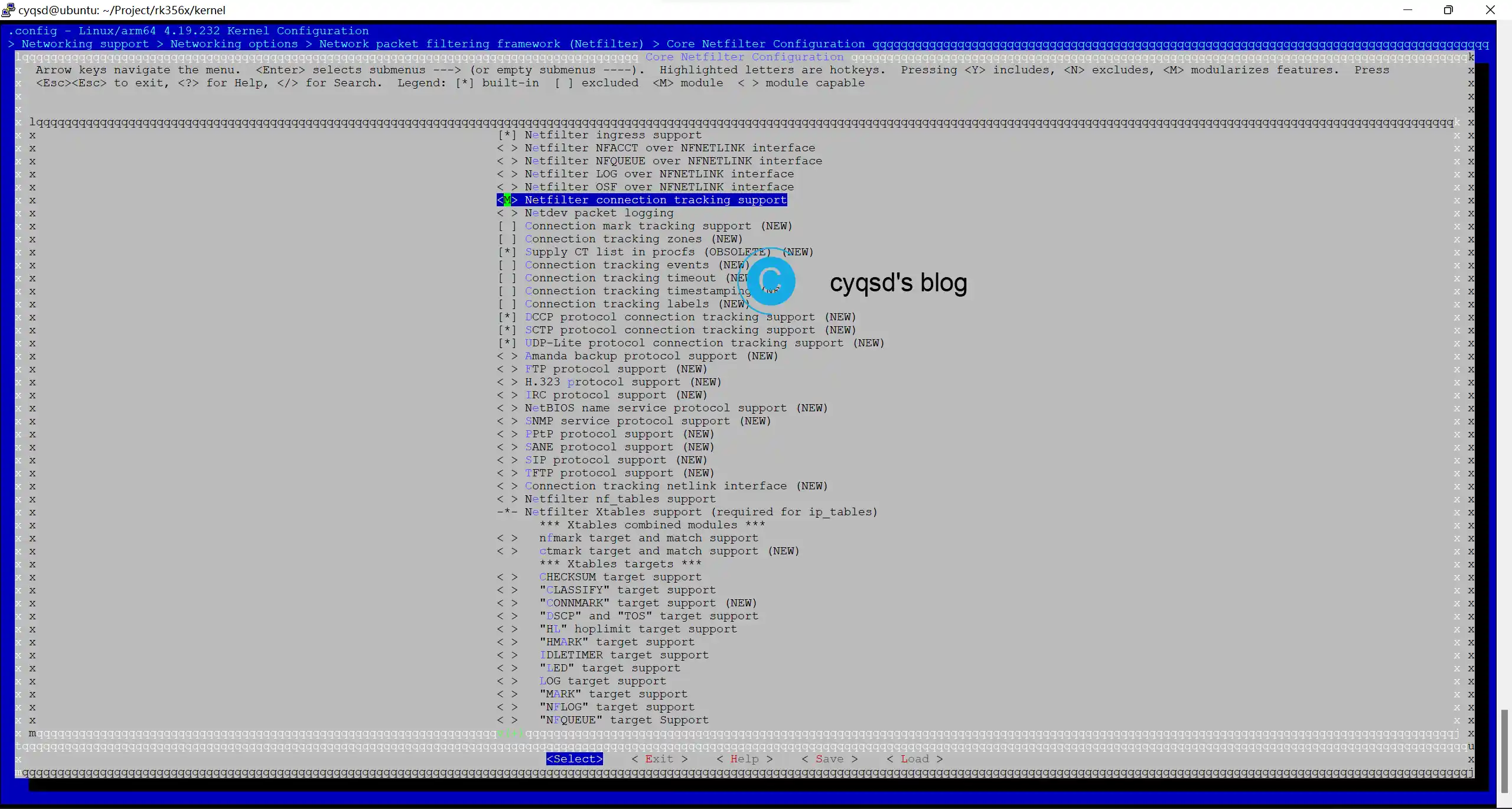Select "CLASSIFY" target support entry

point(607,590)
